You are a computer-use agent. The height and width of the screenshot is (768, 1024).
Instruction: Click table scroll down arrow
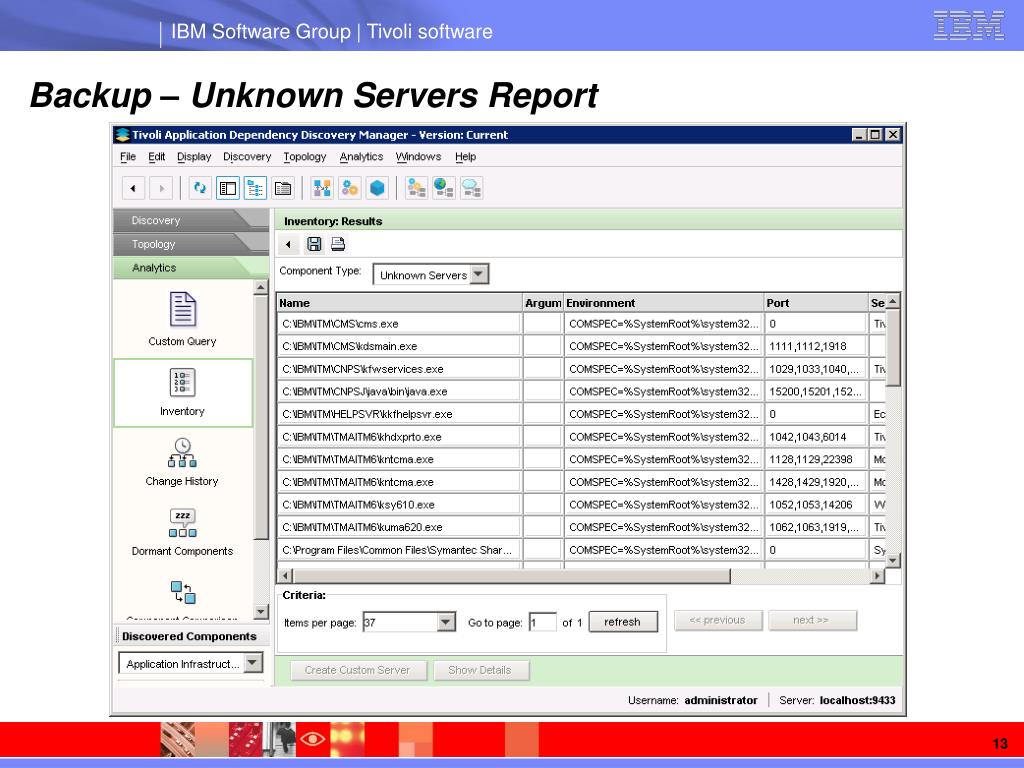point(893,560)
